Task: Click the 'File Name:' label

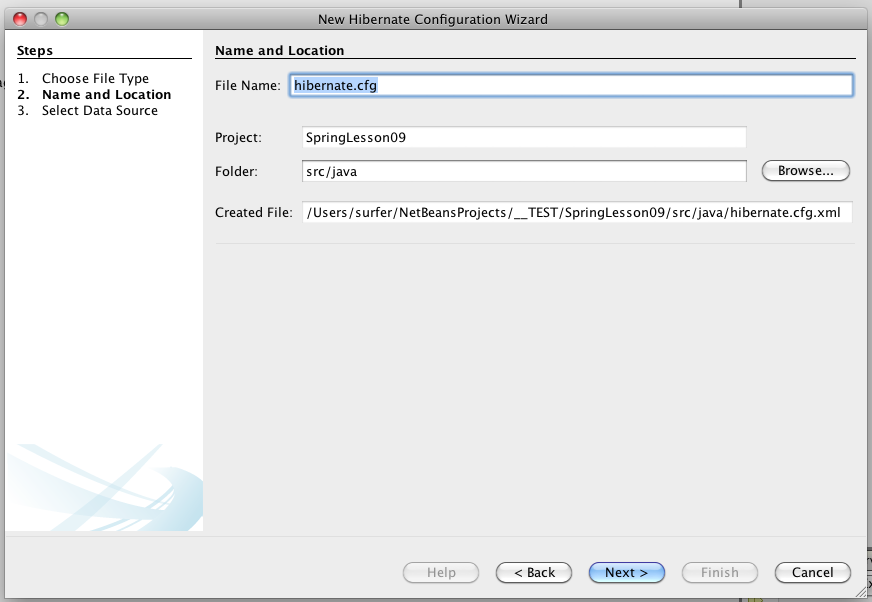Action: (247, 86)
